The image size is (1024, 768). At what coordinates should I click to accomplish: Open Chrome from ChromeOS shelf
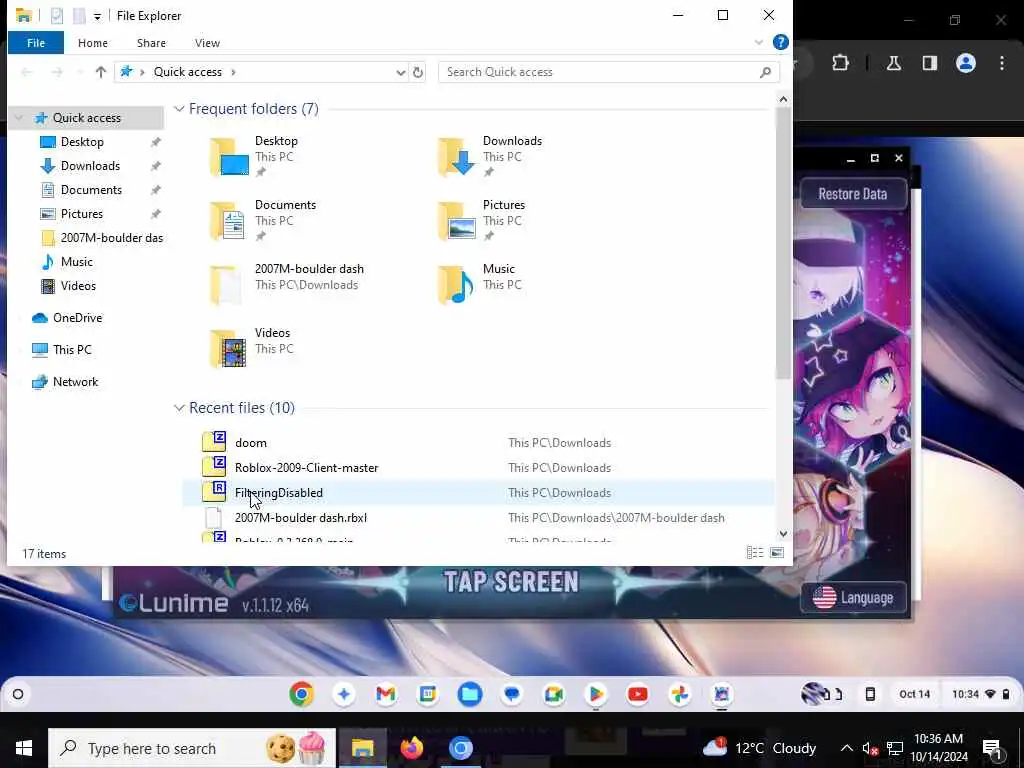(x=301, y=694)
